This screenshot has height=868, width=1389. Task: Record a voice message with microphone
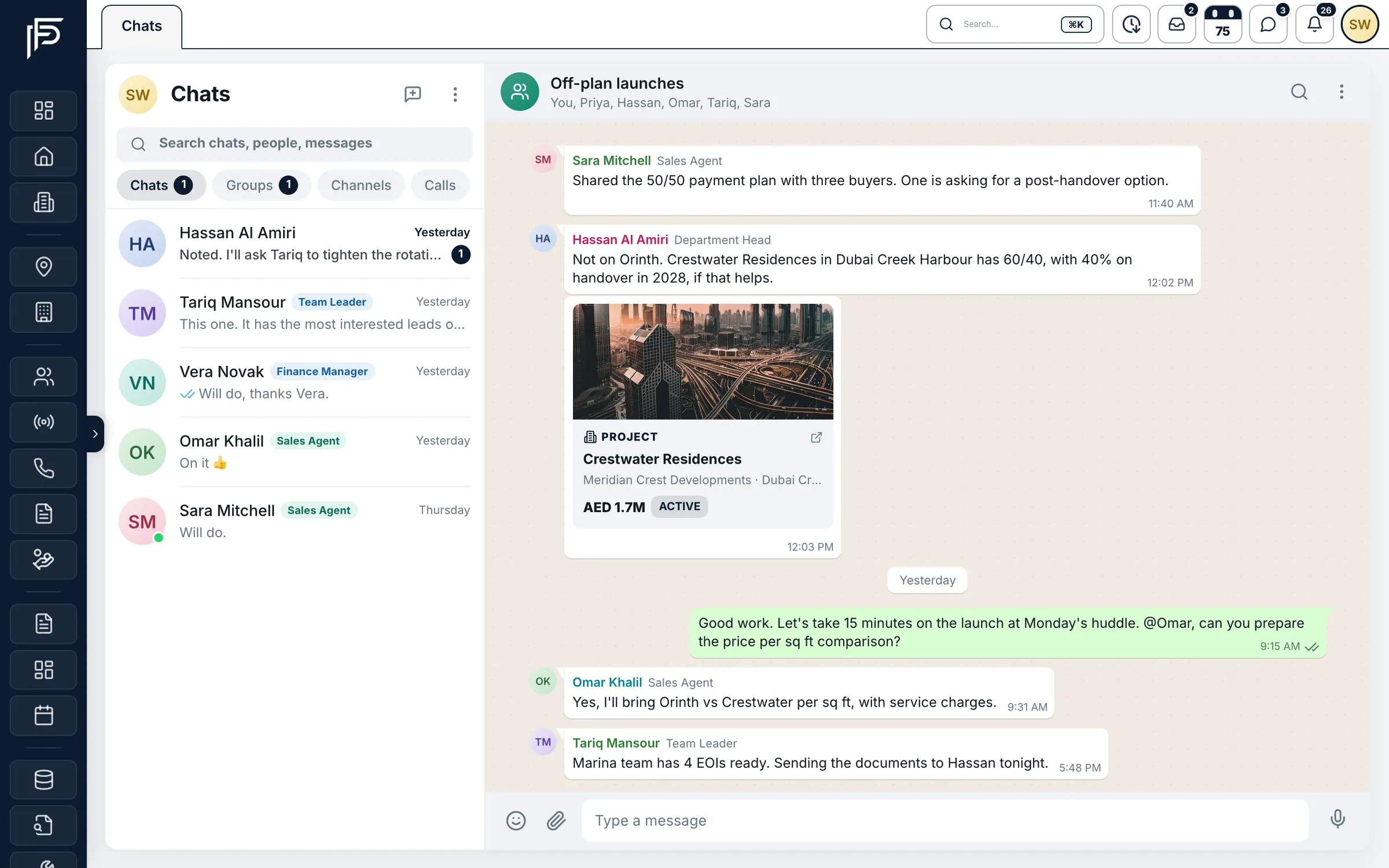[1337, 819]
